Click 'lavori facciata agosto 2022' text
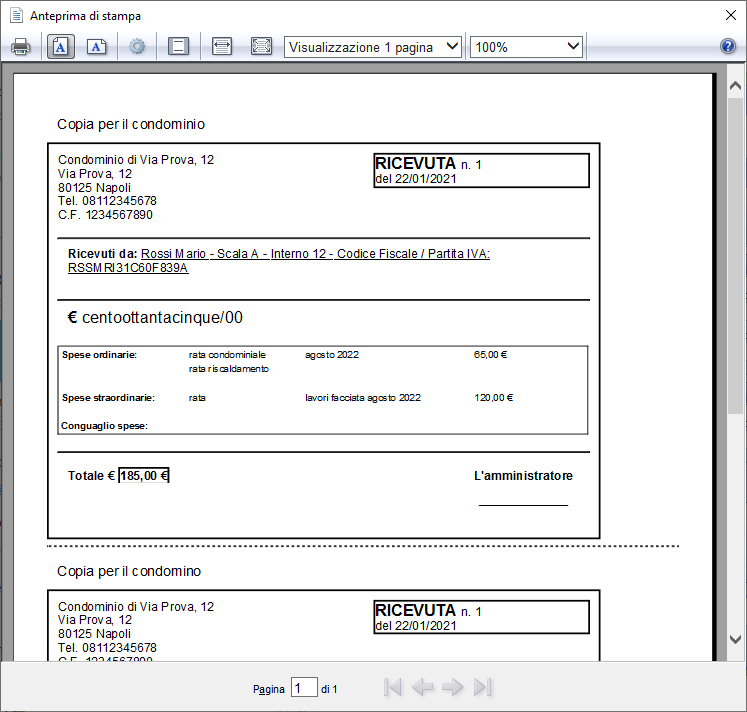 click(363, 398)
